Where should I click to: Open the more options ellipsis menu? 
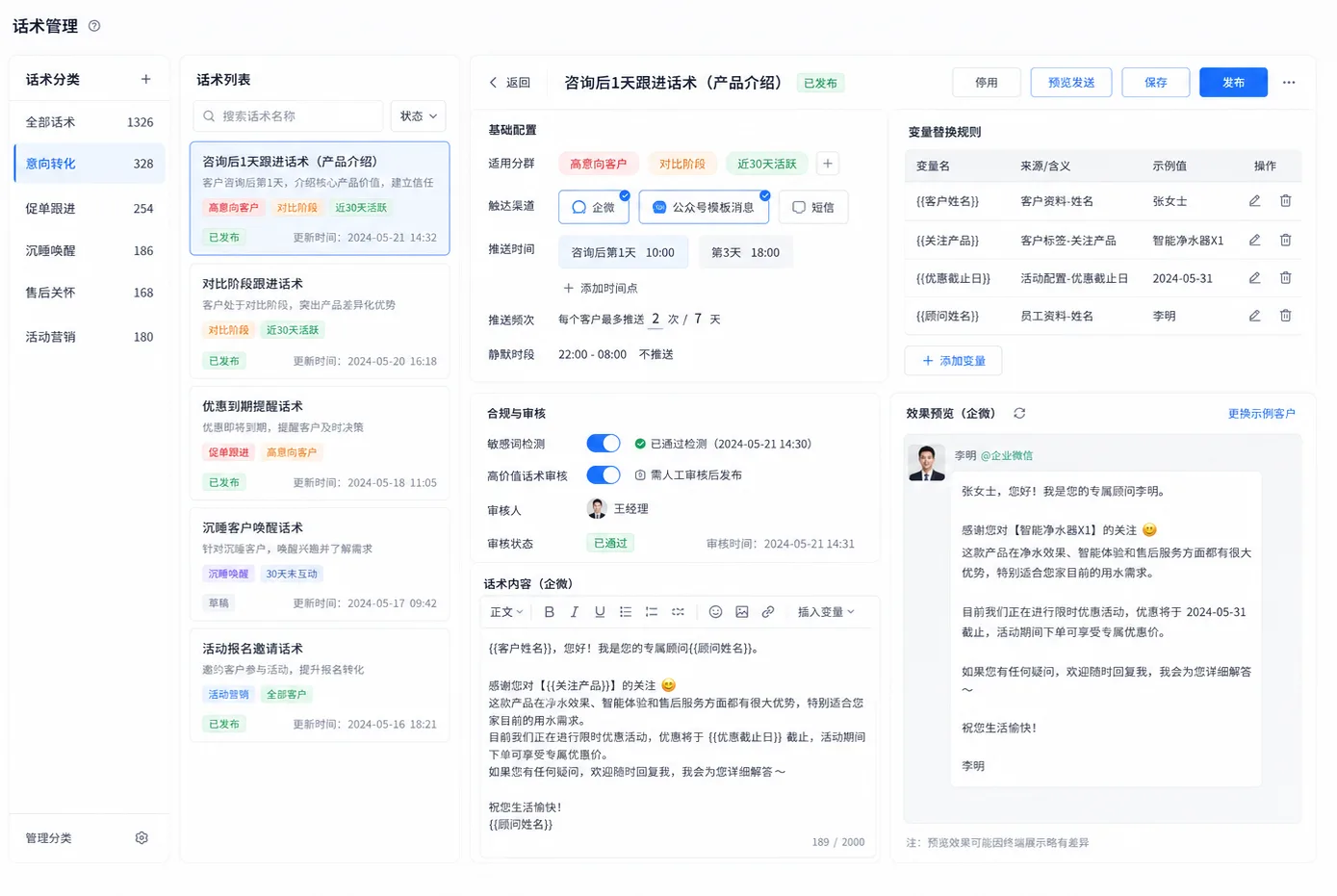coord(1289,83)
